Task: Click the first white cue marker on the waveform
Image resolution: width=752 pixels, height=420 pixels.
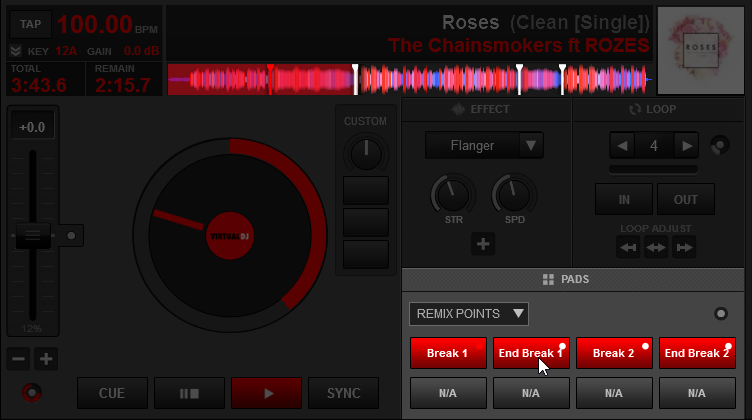Action: pyautogui.click(x=355, y=79)
